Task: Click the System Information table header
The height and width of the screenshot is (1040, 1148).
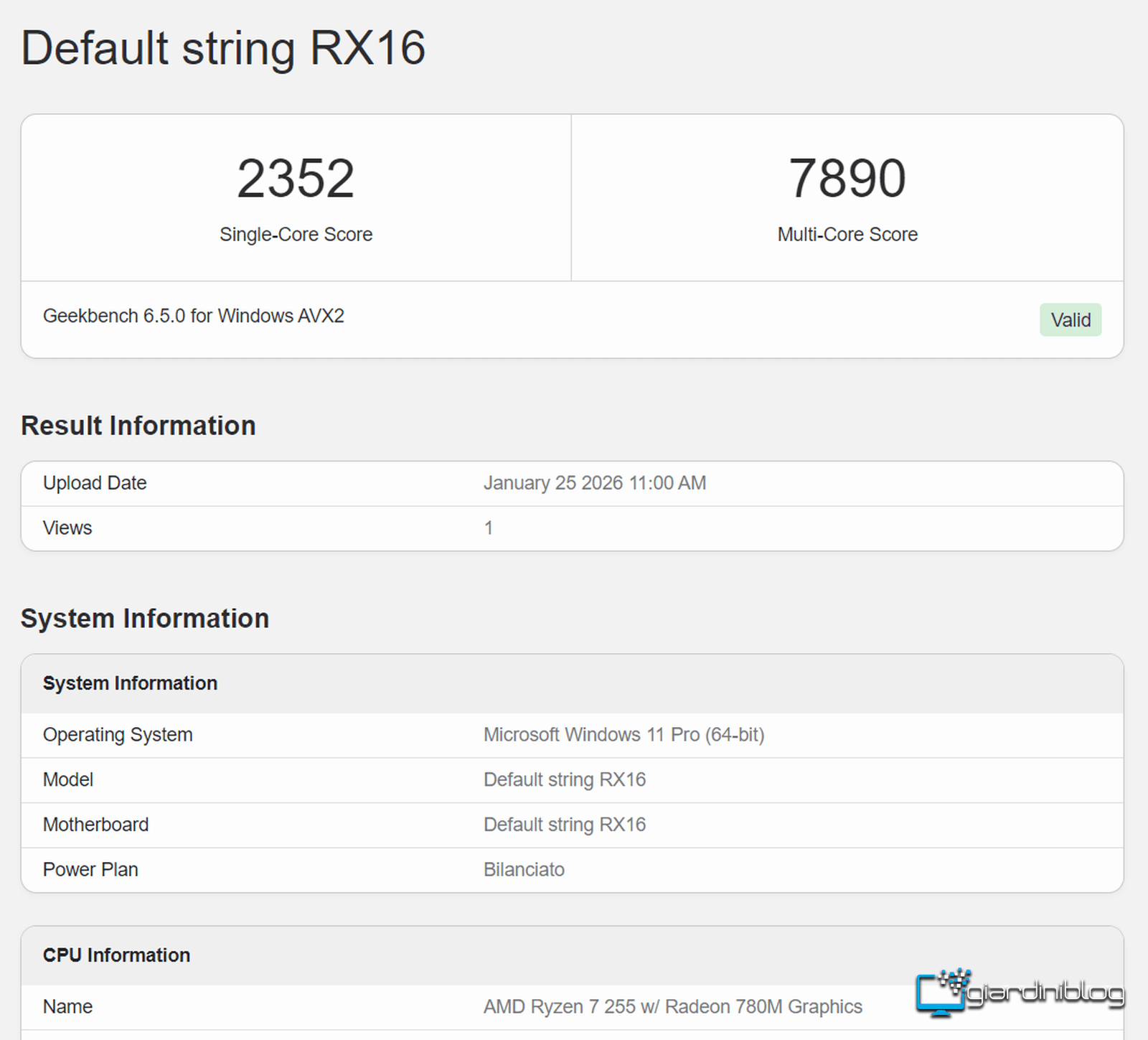Action: (130, 683)
